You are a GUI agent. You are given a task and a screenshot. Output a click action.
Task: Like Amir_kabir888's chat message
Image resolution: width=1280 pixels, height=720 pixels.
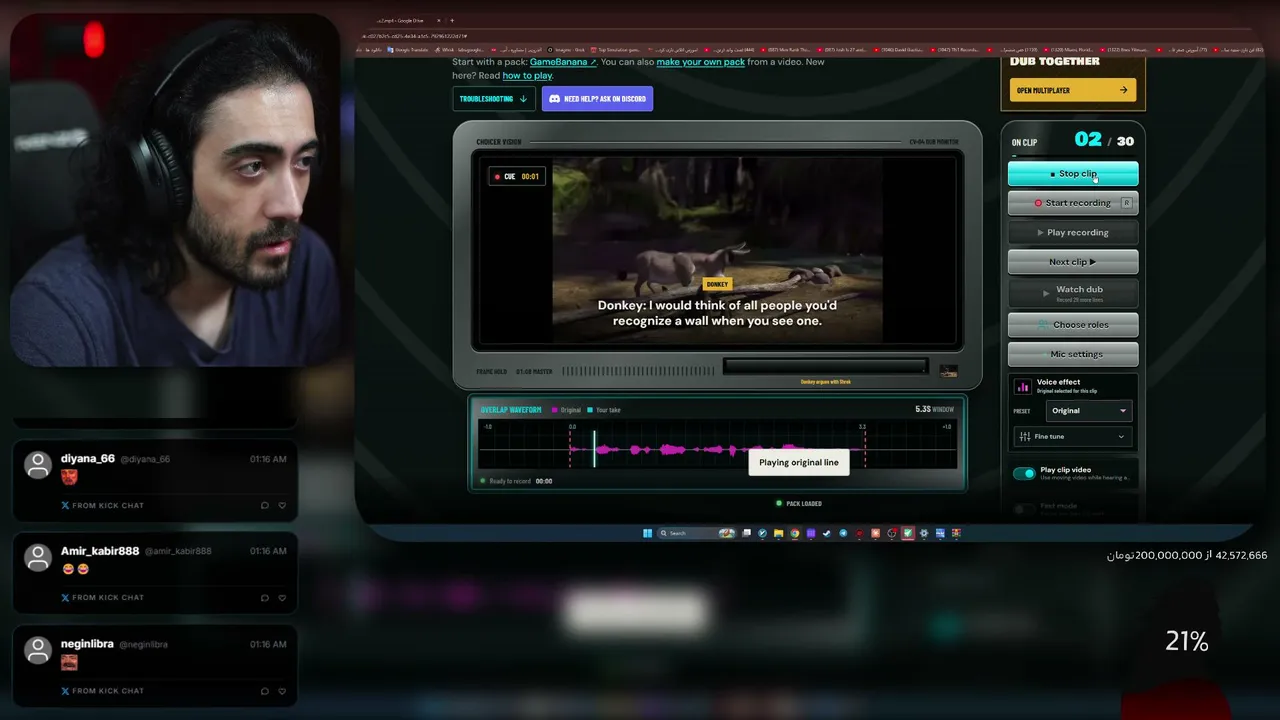coord(282,597)
